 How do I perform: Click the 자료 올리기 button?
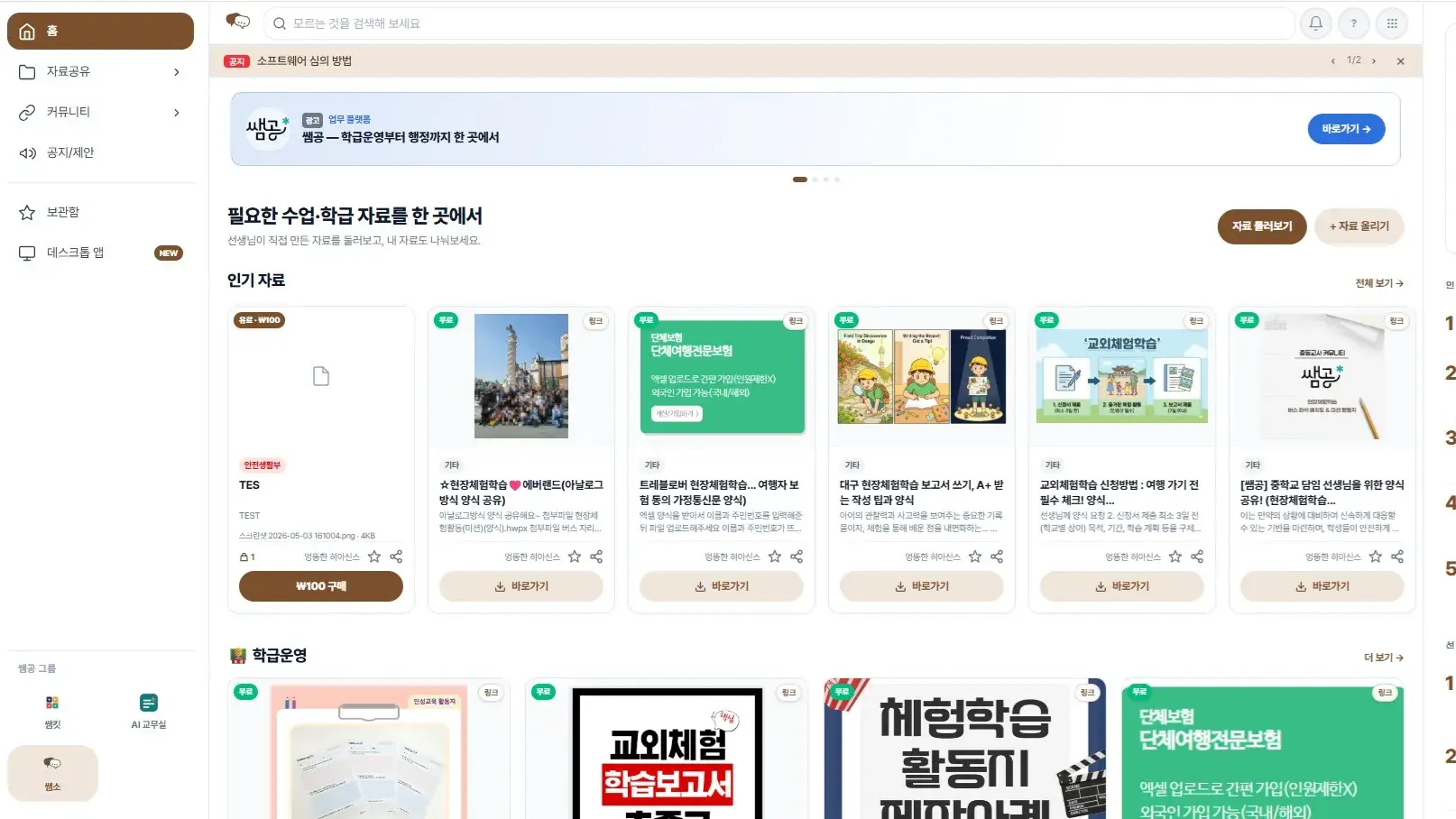coord(1359,226)
